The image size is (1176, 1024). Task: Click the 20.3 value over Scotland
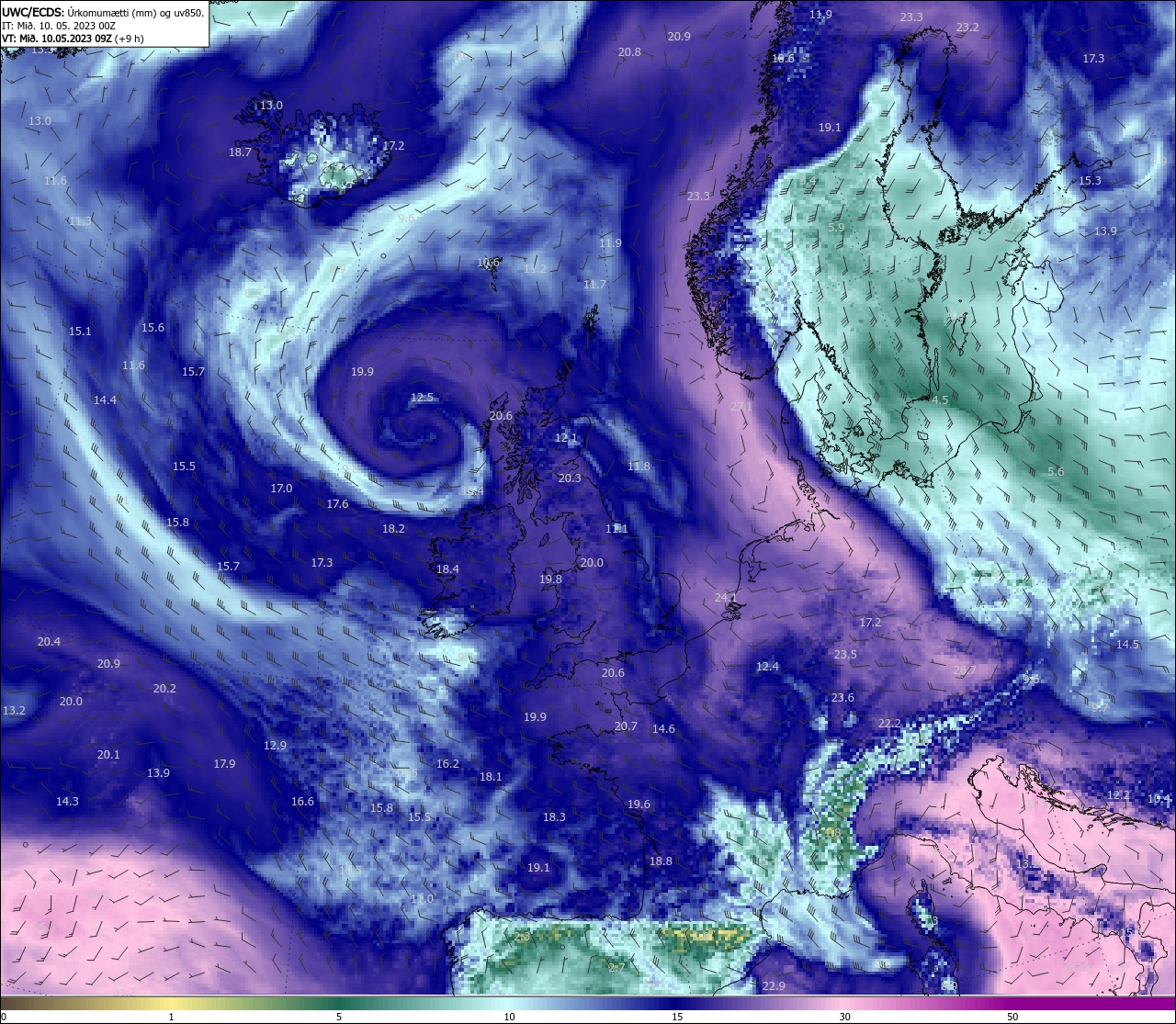[x=570, y=478]
